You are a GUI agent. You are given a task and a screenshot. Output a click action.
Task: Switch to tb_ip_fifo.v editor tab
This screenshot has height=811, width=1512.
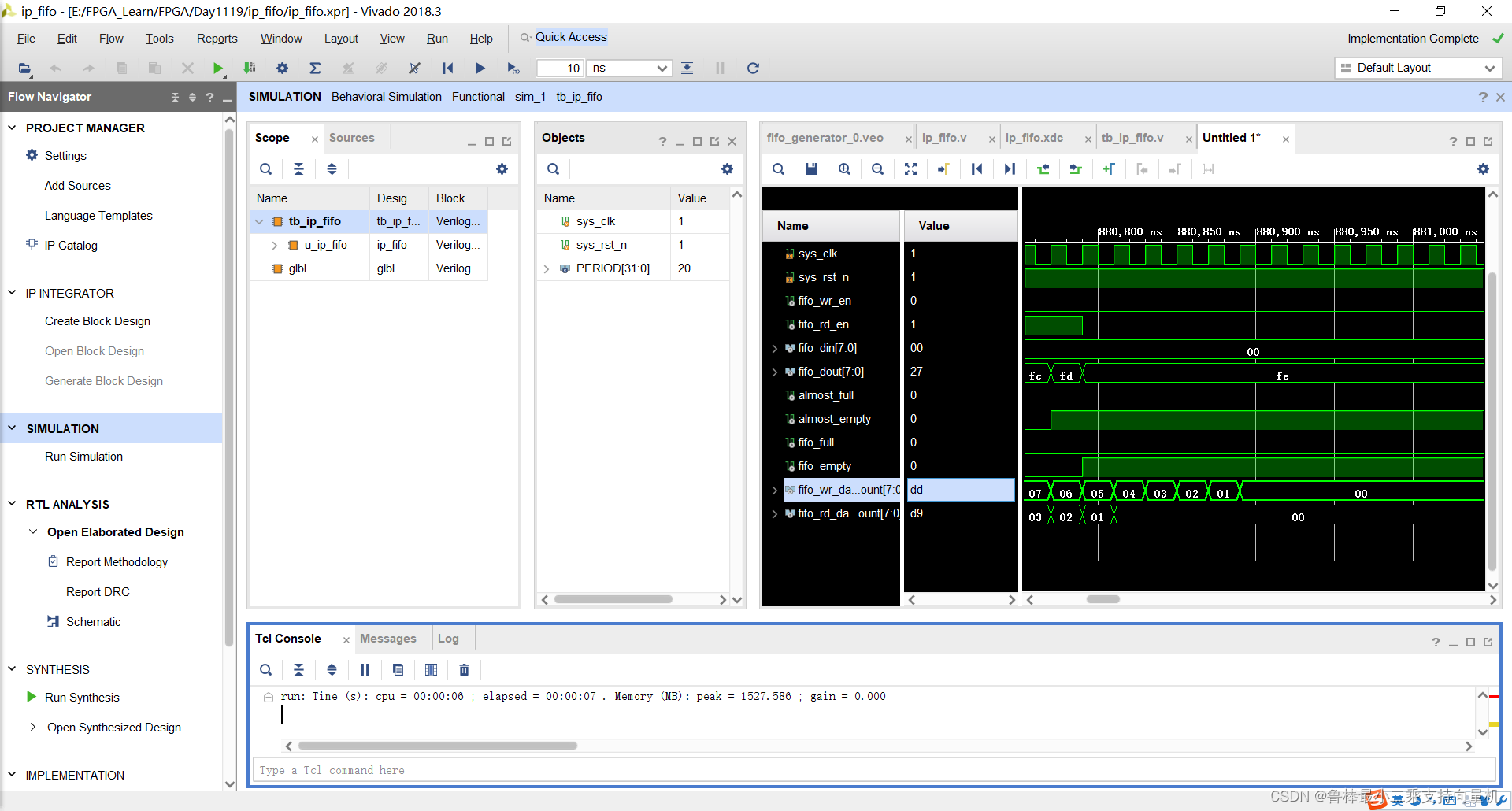point(1132,138)
